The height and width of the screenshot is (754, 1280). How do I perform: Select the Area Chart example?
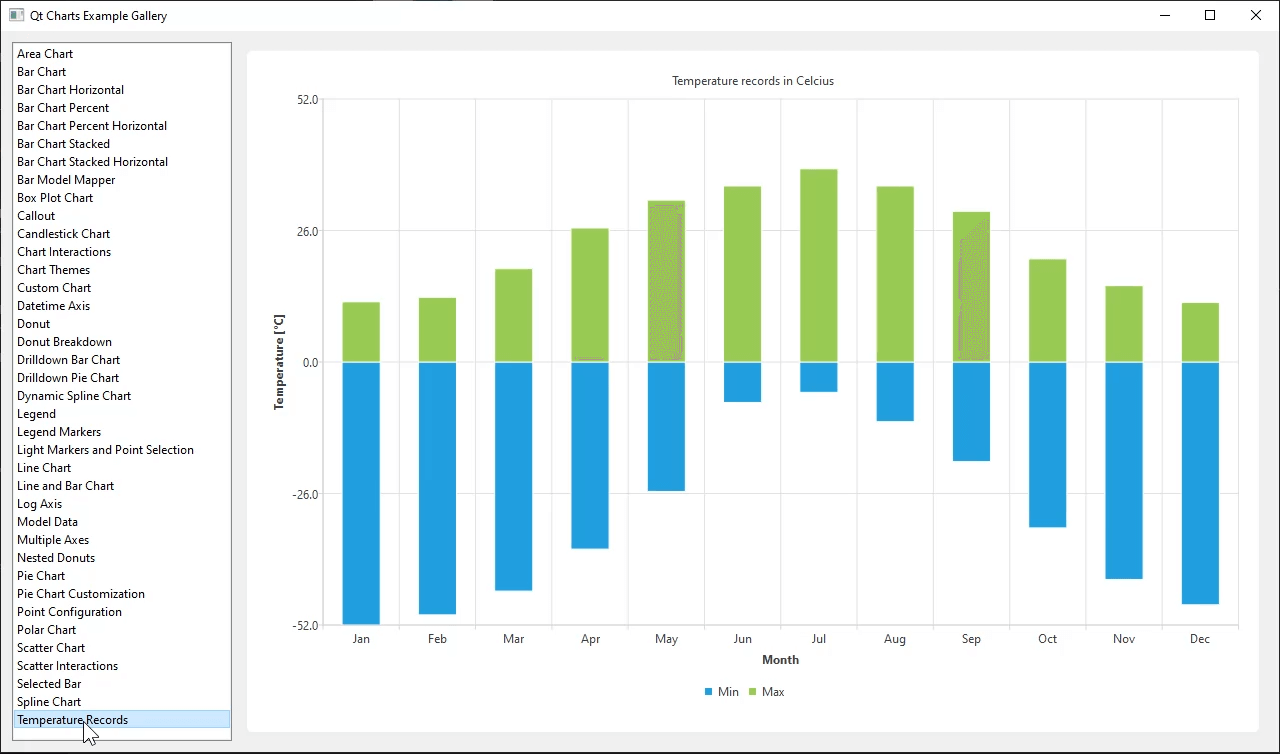point(45,53)
